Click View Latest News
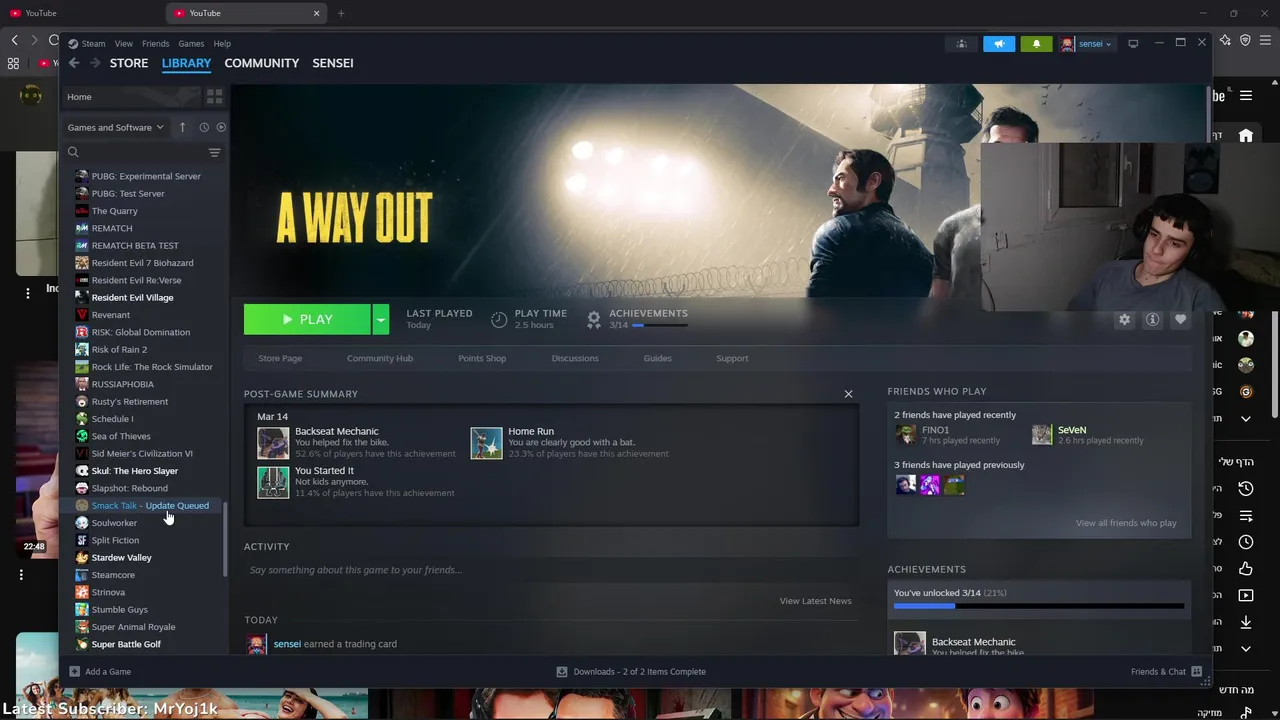Screen dimensions: 1280x720 tap(815, 601)
